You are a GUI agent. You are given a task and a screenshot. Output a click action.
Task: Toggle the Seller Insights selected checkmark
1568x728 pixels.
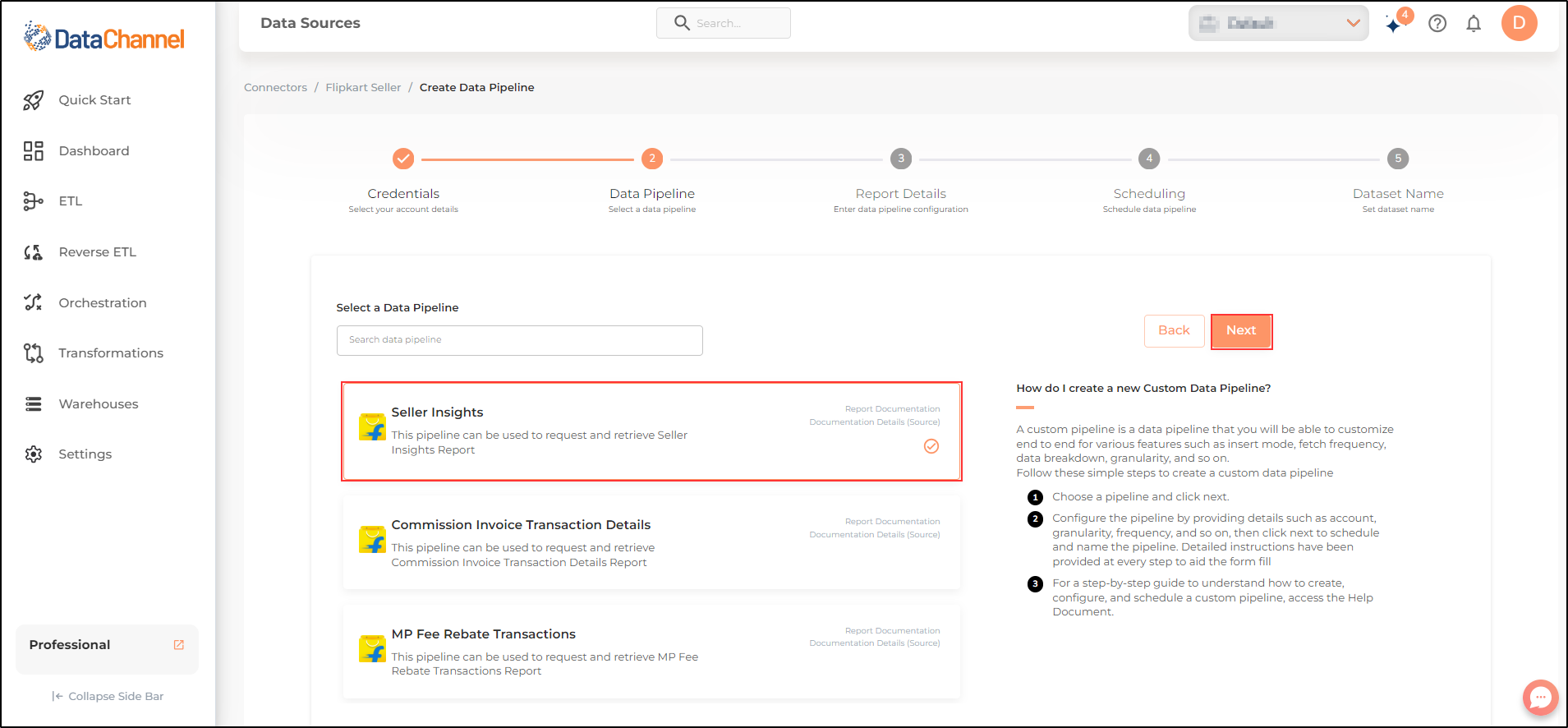pos(931,446)
